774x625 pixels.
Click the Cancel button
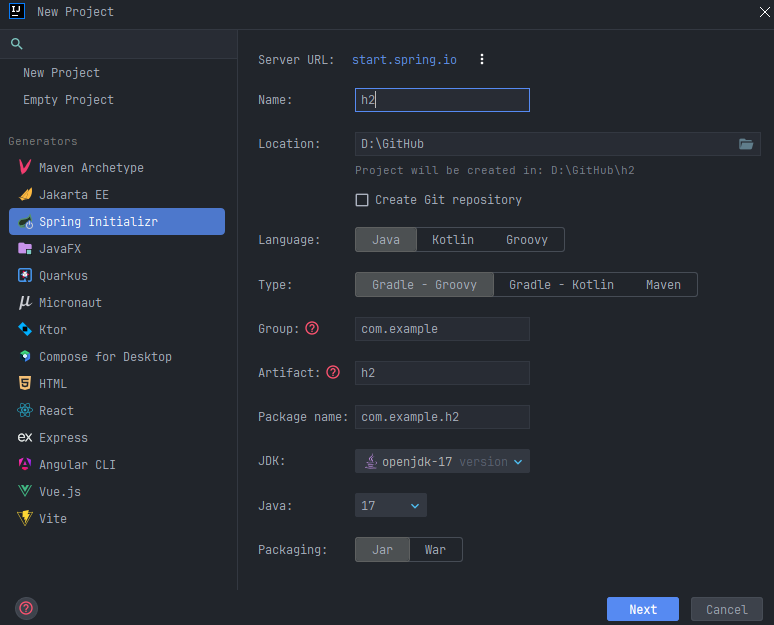pyautogui.click(x=727, y=609)
